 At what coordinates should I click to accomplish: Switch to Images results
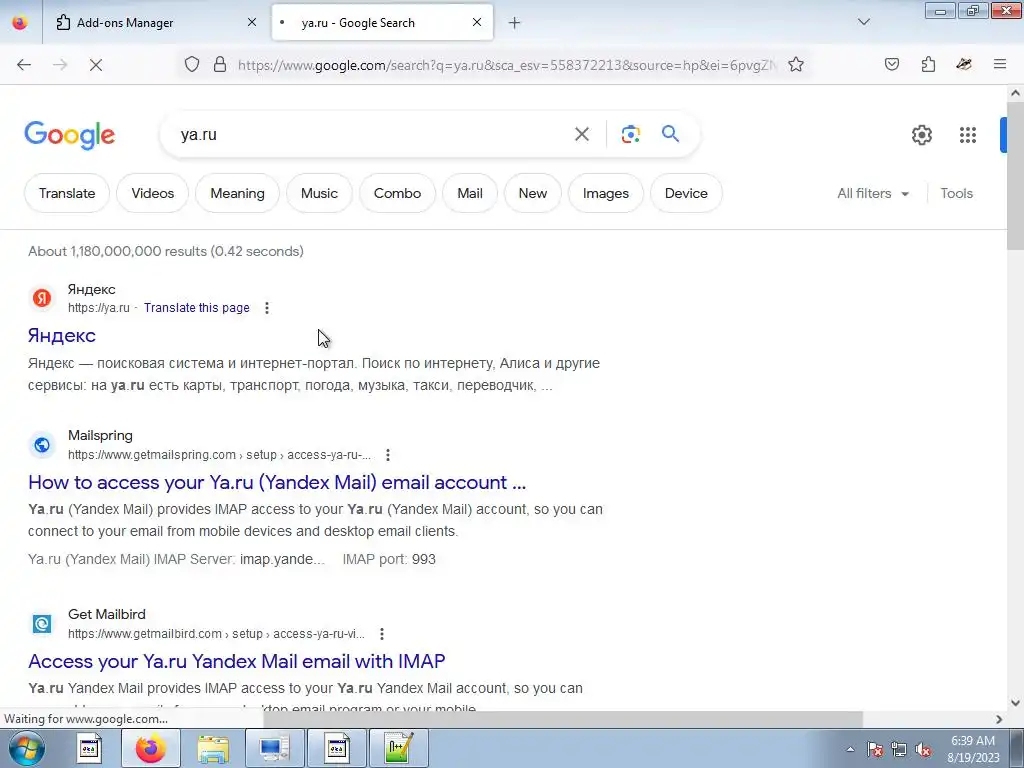tap(605, 193)
